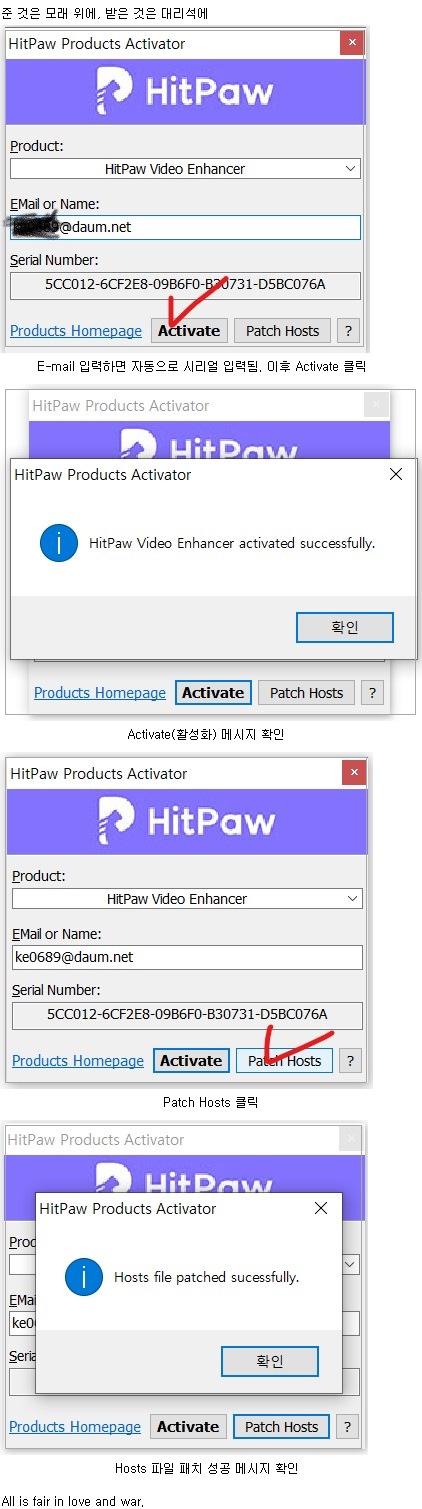Click HitPaw logo in blurred-email window
The image size is (422, 1509).
pos(185,91)
